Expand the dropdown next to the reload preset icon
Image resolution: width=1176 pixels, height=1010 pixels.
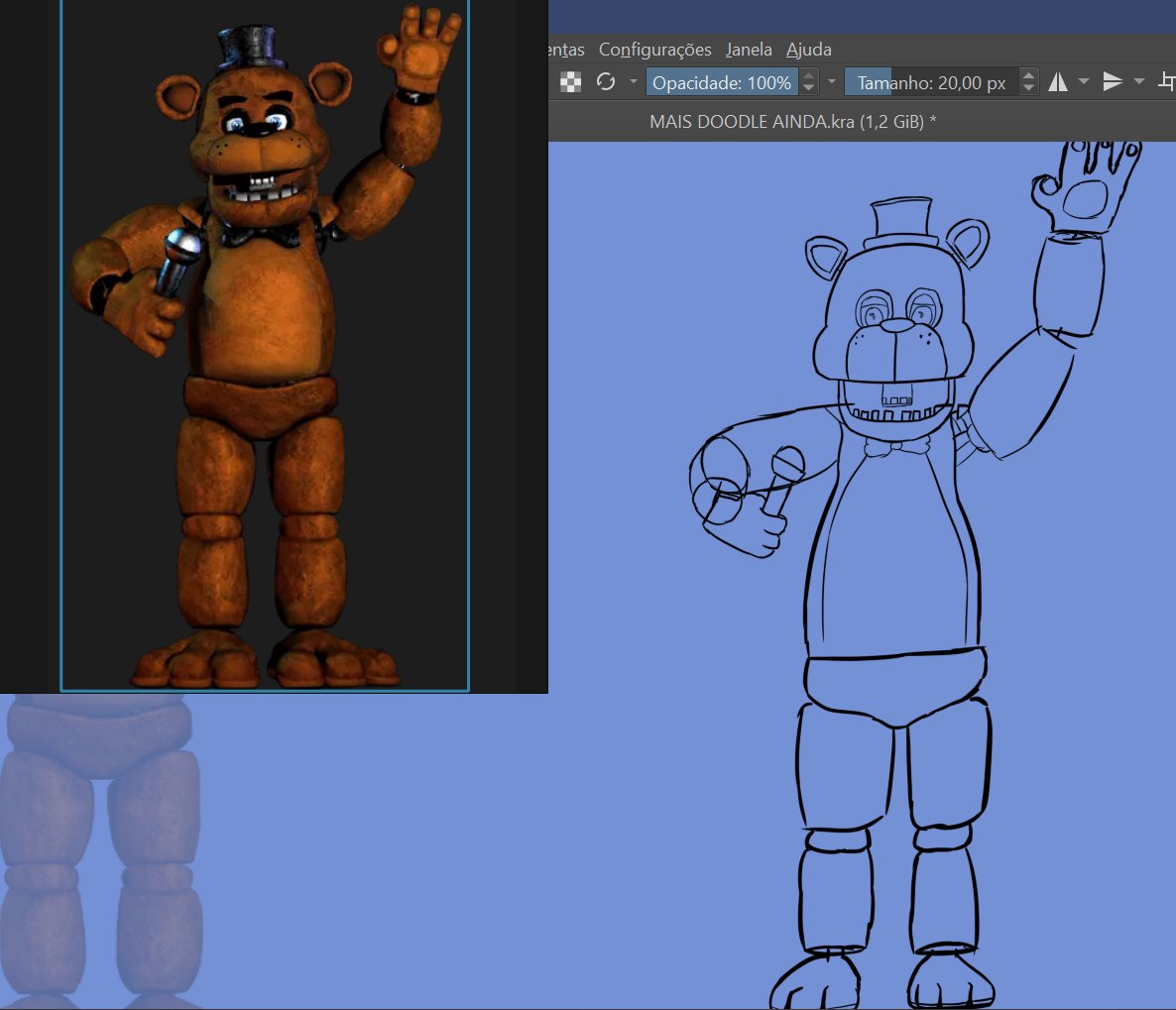[x=633, y=81]
